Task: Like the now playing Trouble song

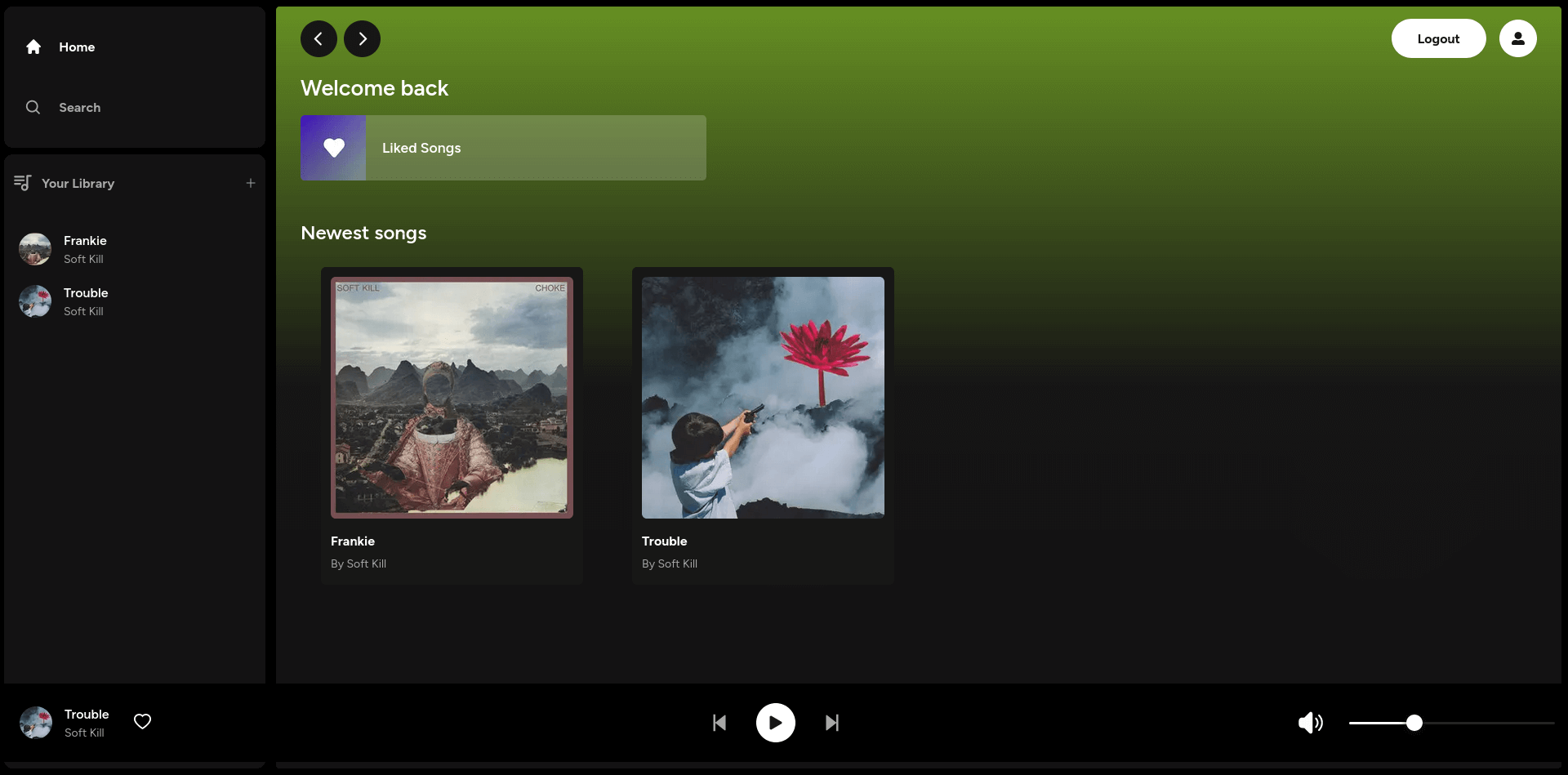Action: pos(143,721)
